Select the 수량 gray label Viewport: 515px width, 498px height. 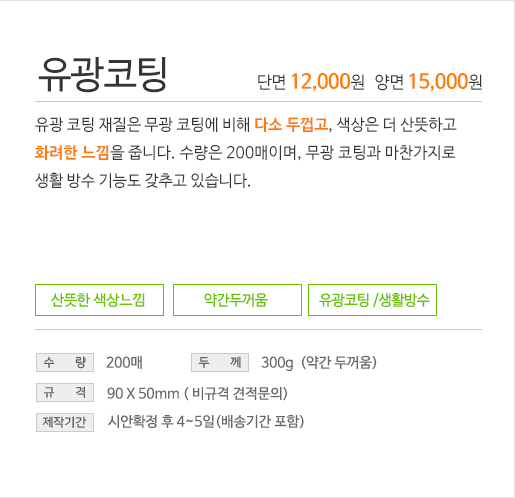[65, 362]
